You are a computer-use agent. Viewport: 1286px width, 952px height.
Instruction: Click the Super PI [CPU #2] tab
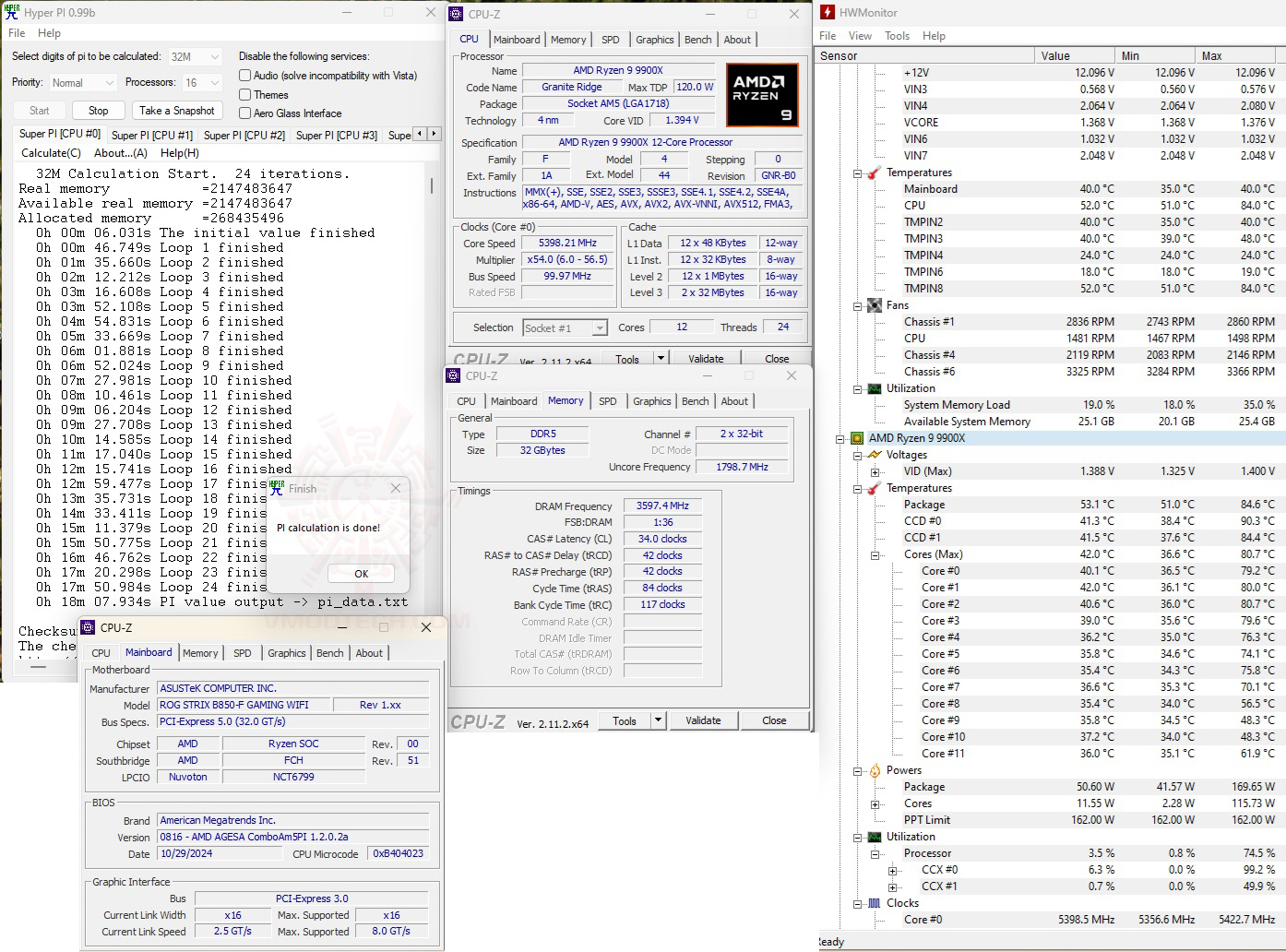[x=244, y=135]
